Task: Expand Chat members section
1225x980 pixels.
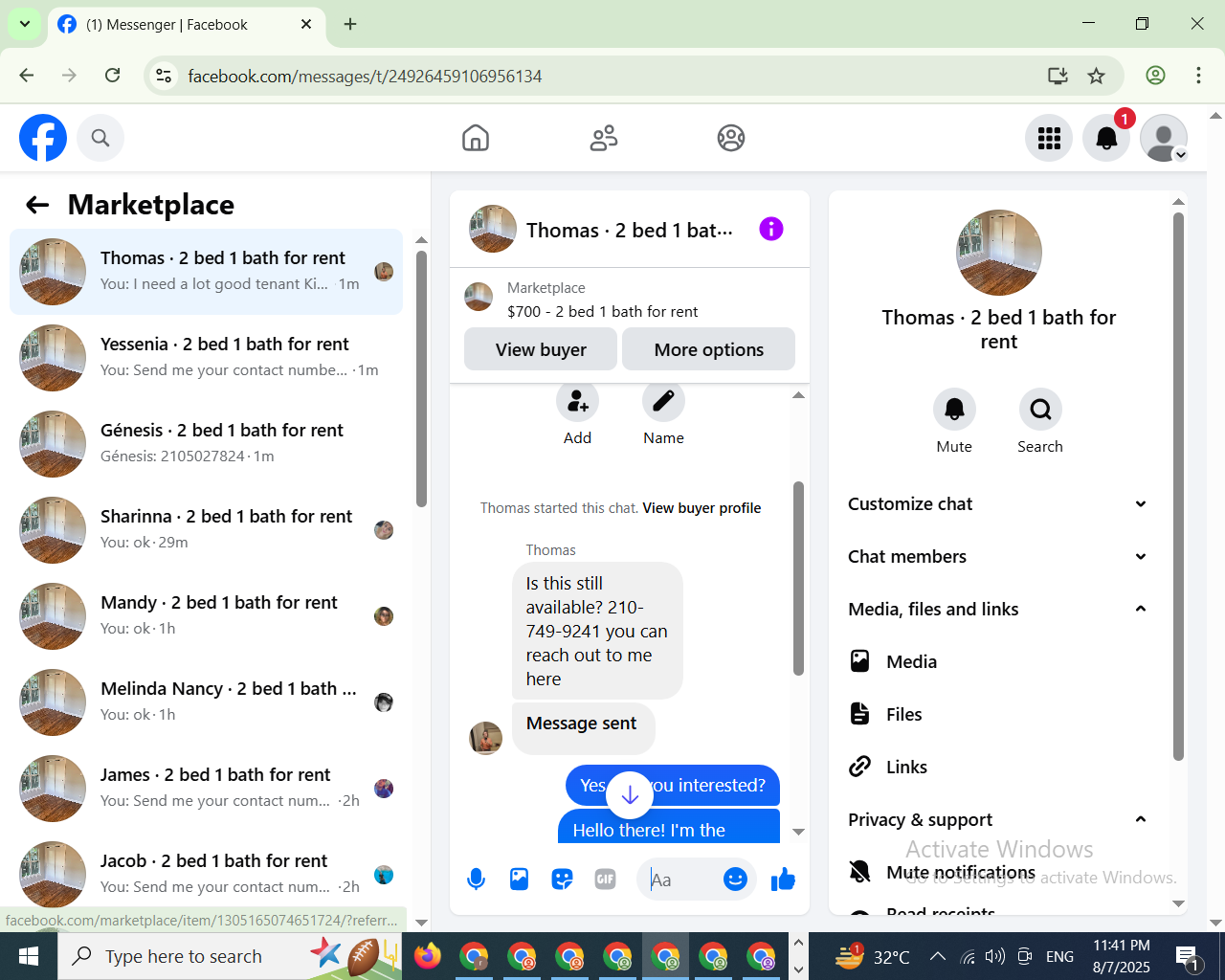Action: (x=997, y=557)
